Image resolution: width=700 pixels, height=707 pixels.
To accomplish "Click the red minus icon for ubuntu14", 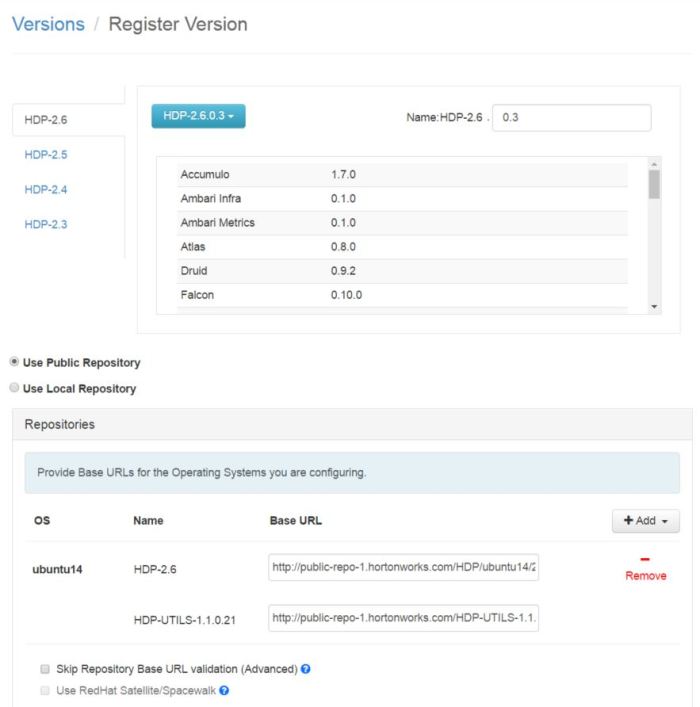I will click(x=645, y=560).
